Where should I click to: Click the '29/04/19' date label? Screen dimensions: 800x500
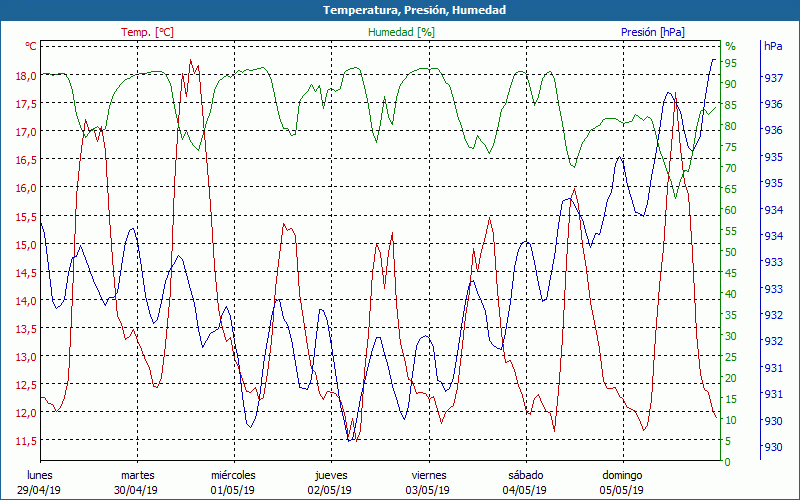point(39,490)
